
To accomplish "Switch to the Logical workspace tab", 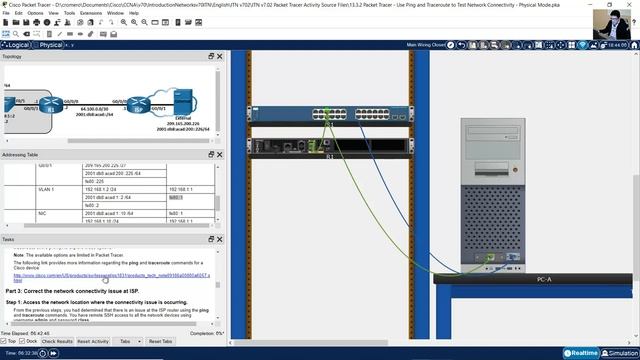I will 16,45.
